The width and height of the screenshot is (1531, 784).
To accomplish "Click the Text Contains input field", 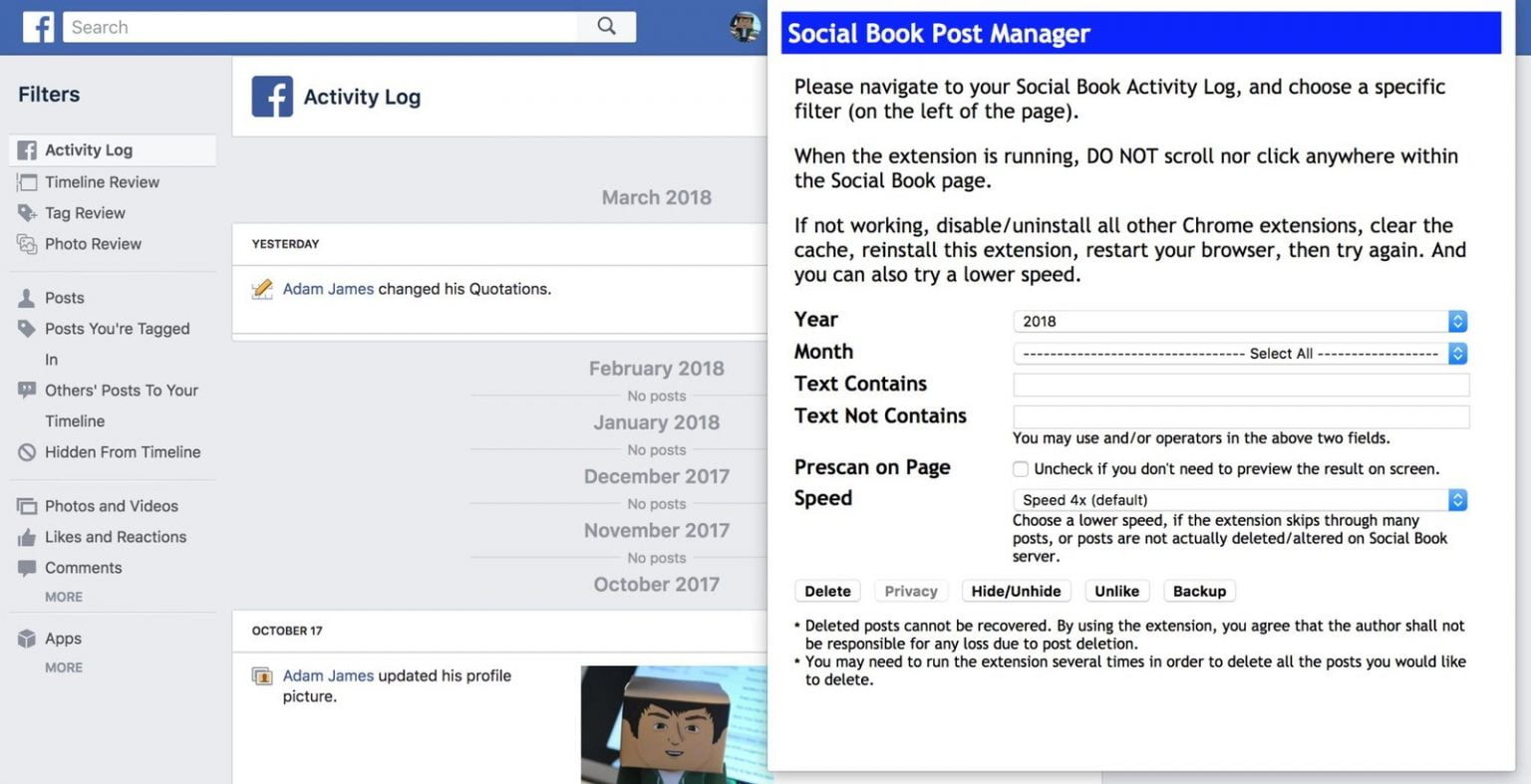I will tap(1239, 385).
